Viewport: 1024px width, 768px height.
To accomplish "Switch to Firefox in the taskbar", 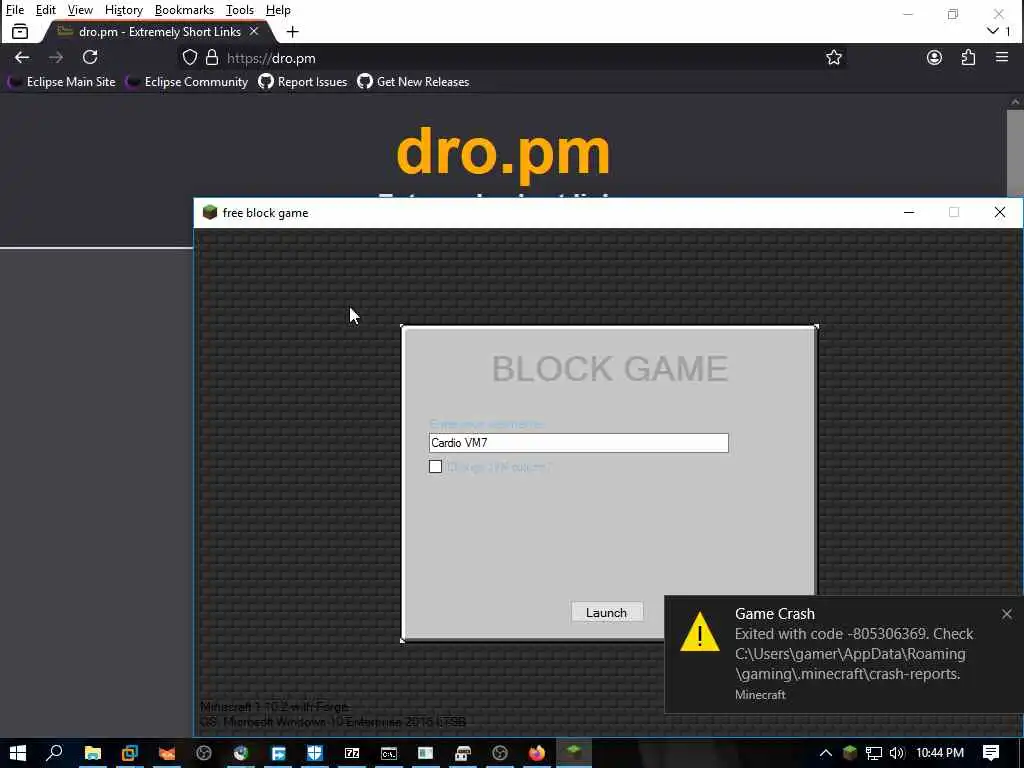I will 537,753.
